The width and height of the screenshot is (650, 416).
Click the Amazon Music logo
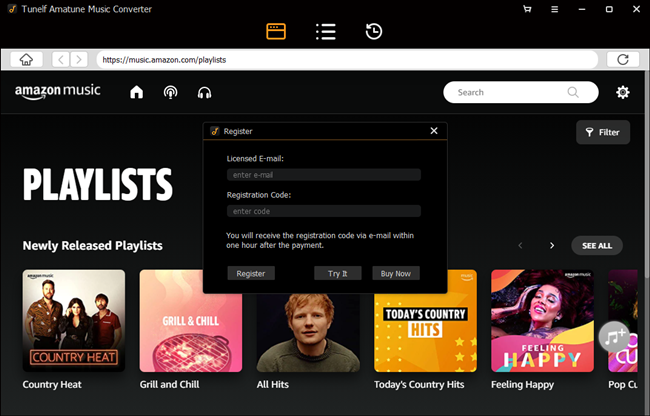[x=58, y=92]
